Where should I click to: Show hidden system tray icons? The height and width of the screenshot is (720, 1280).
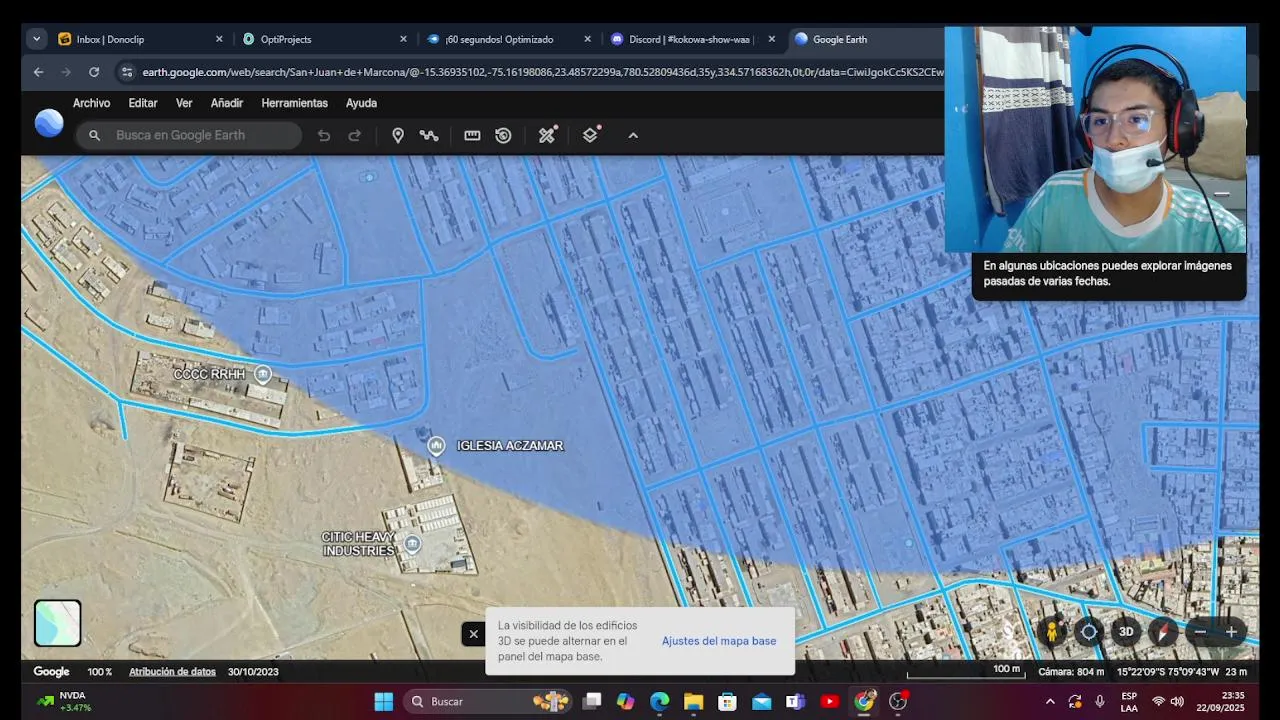pyautogui.click(x=1050, y=702)
